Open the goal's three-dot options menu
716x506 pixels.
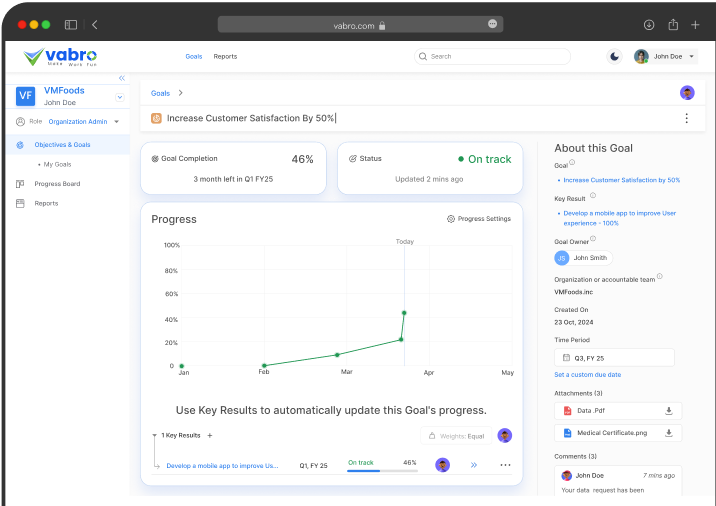pos(686,118)
